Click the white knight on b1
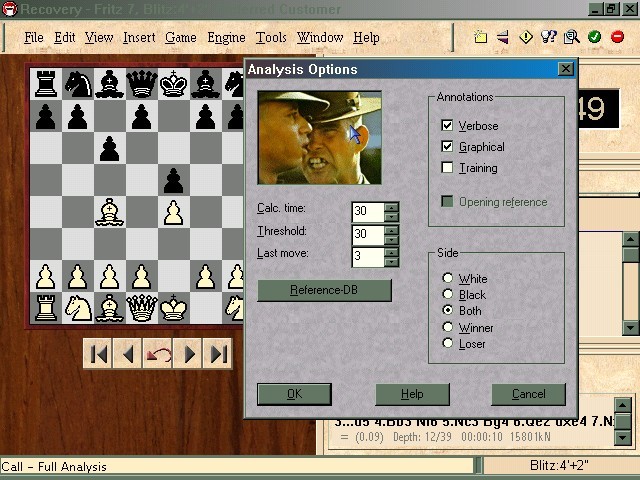This screenshot has height=480, width=640. click(x=78, y=308)
